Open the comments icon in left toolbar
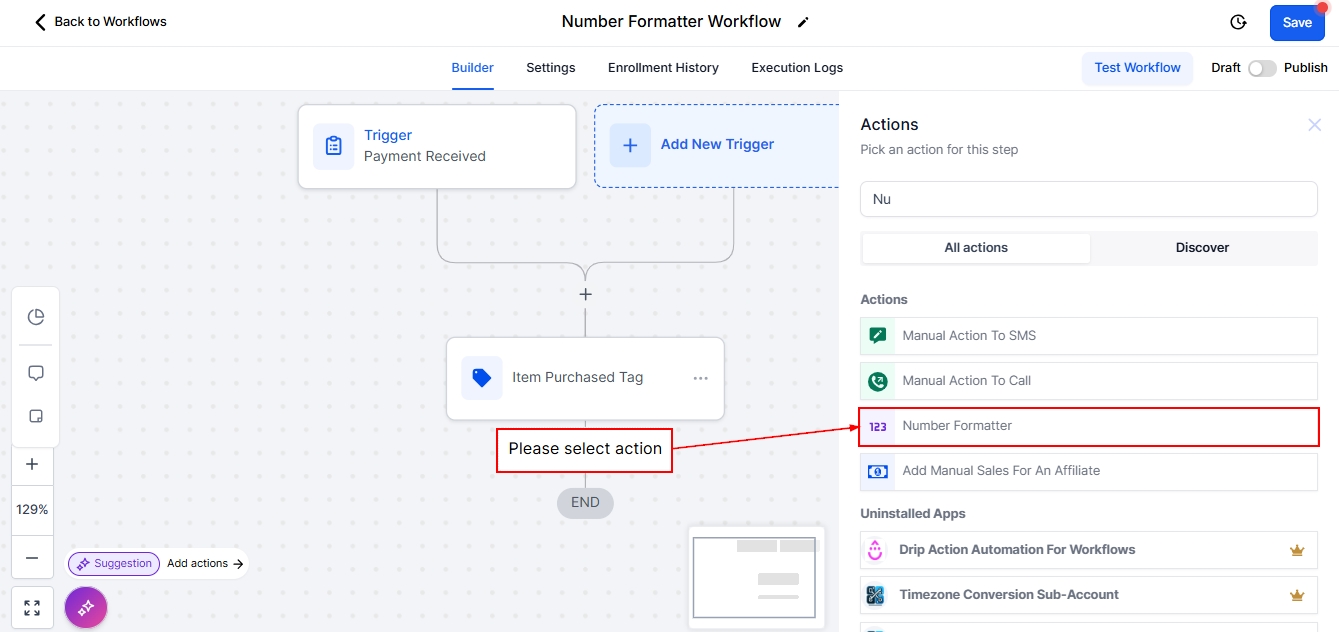This screenshot has width=1339, height=632. 36,373
